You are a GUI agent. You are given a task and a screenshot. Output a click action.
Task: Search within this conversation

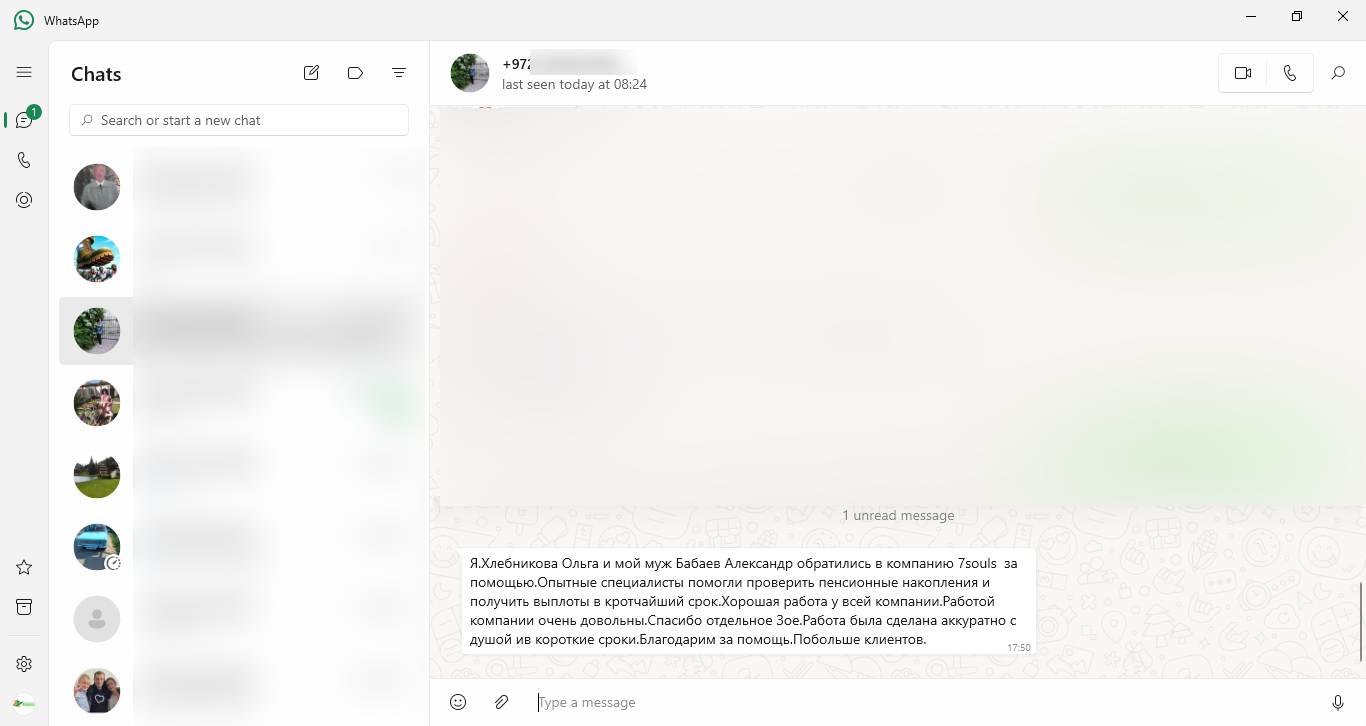point(1338,73)
